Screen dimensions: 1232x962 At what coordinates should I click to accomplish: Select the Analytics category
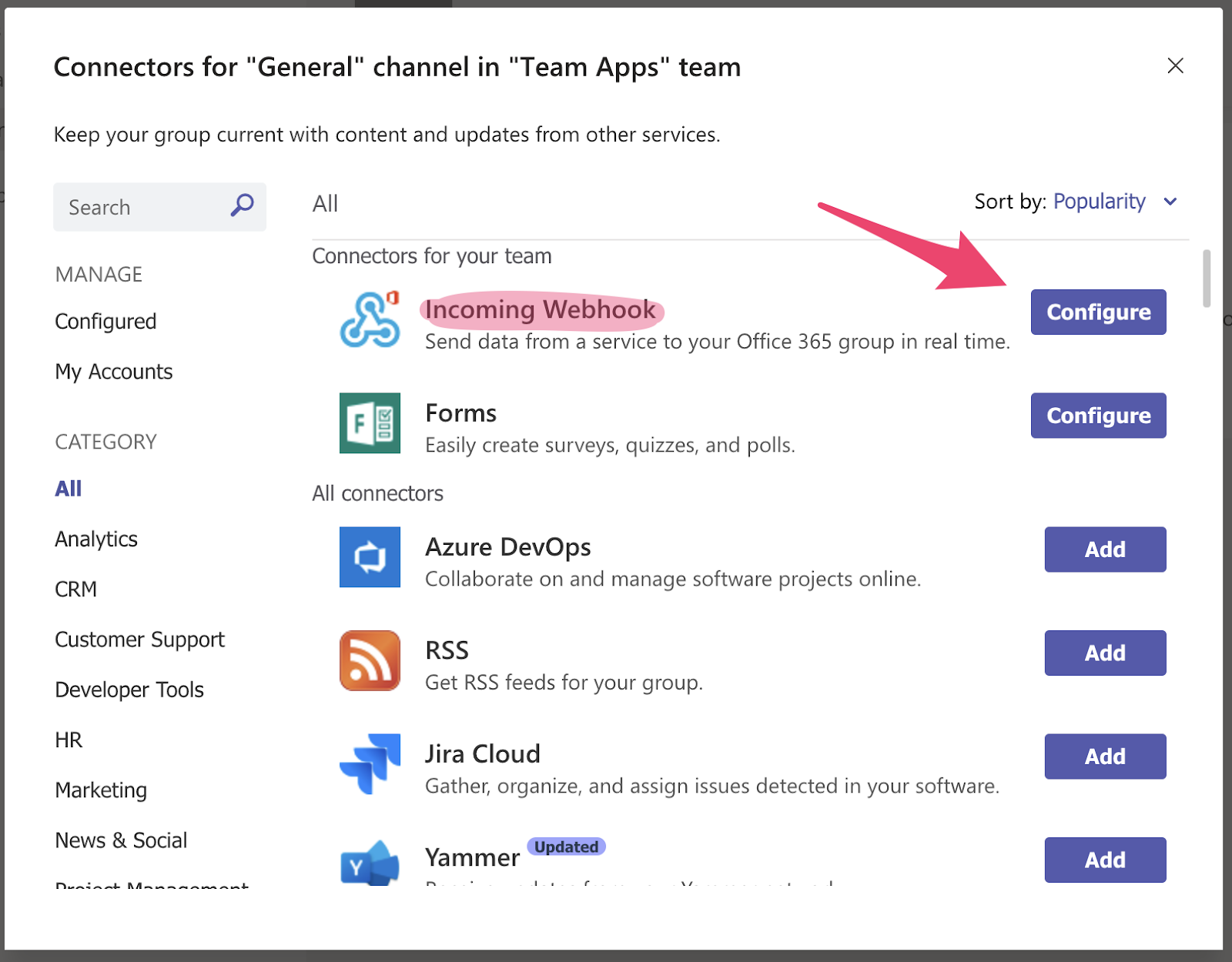coord(96,539)
